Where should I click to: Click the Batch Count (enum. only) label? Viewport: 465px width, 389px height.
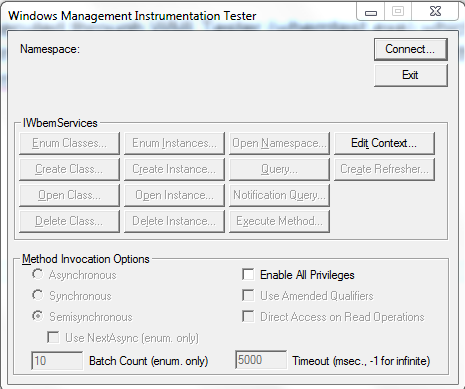(149, 361)
